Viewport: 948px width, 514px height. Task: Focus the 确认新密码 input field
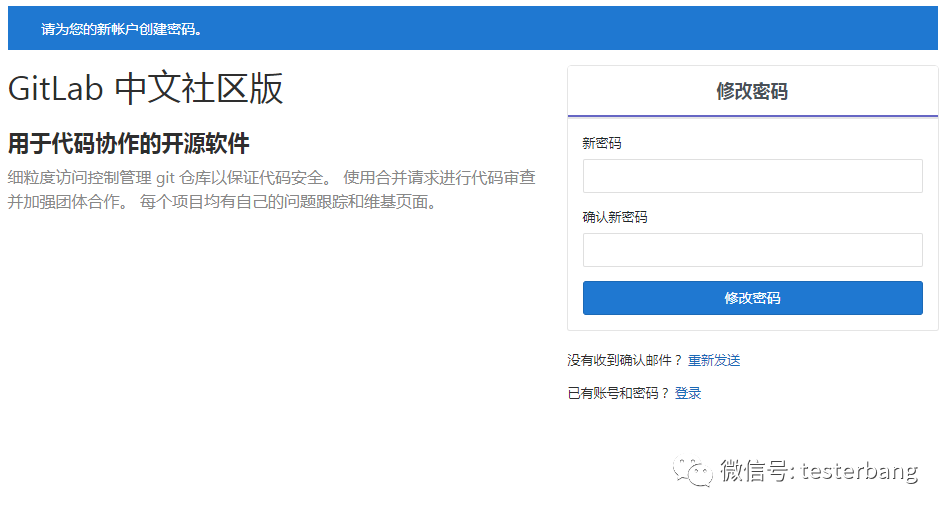coord(752,250)
